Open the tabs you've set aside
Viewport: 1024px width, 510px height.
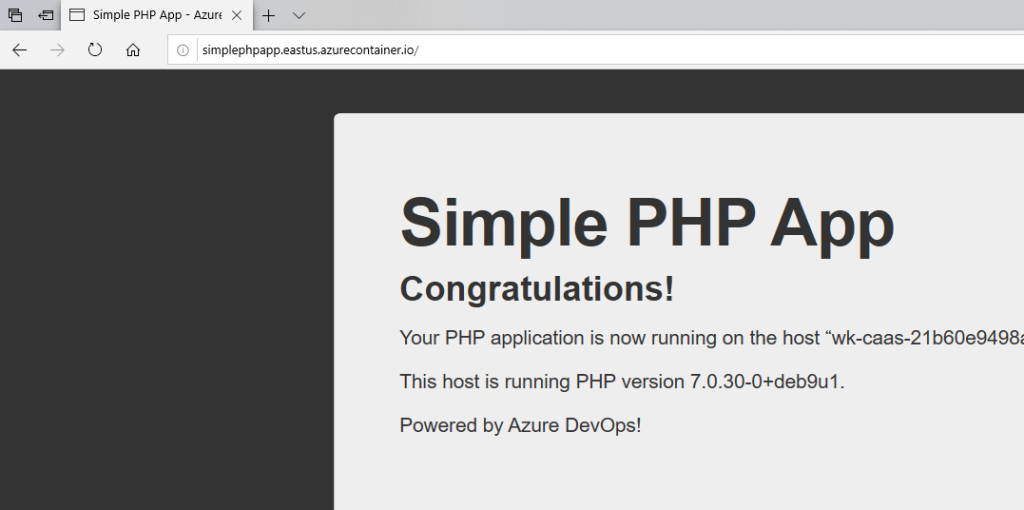pyautogui.click(x=15, y=15)
